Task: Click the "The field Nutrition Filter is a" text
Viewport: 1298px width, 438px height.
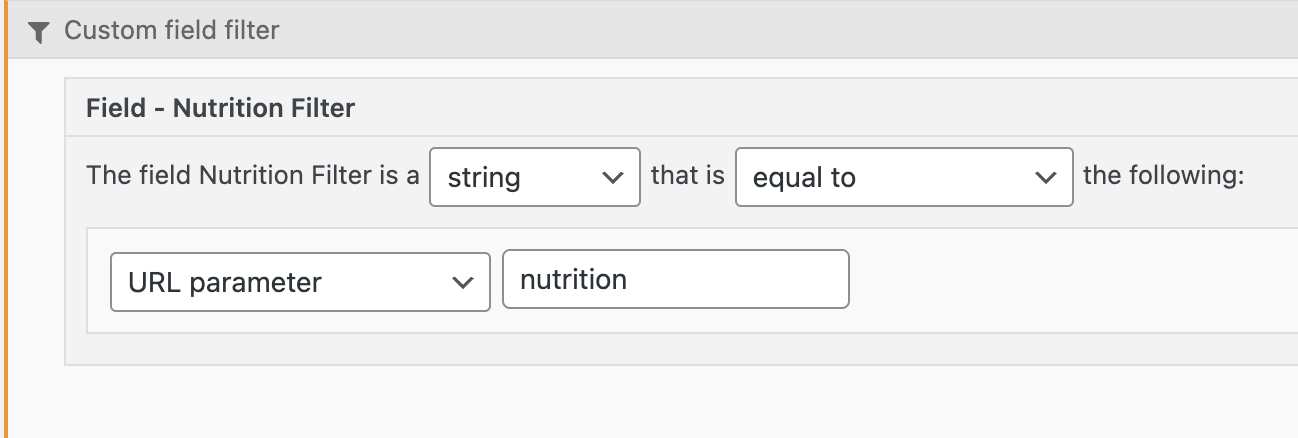Action: point(252,176)
